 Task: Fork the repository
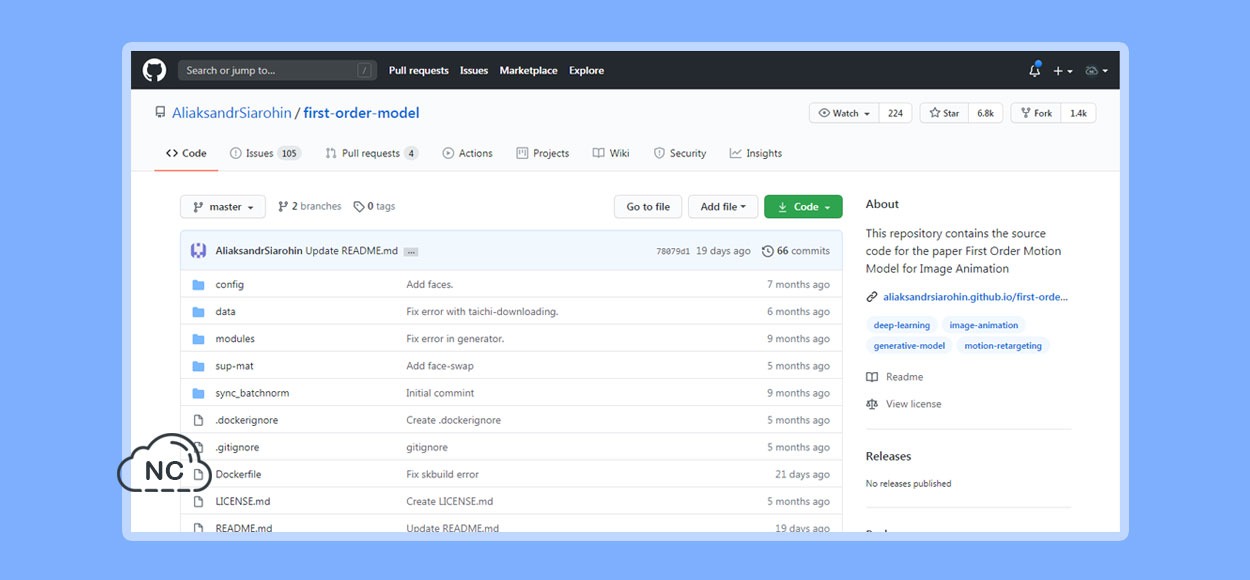[1036, 113]
